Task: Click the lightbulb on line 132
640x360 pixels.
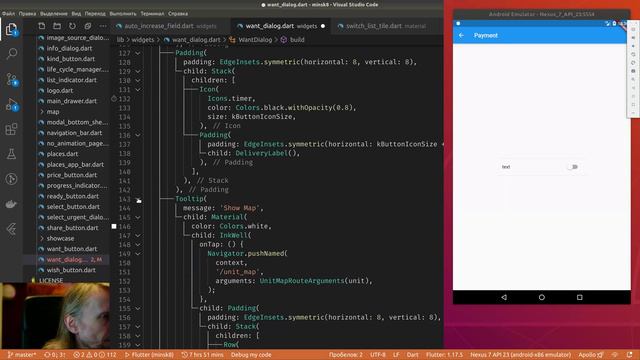Action: (x=114, y=98)
